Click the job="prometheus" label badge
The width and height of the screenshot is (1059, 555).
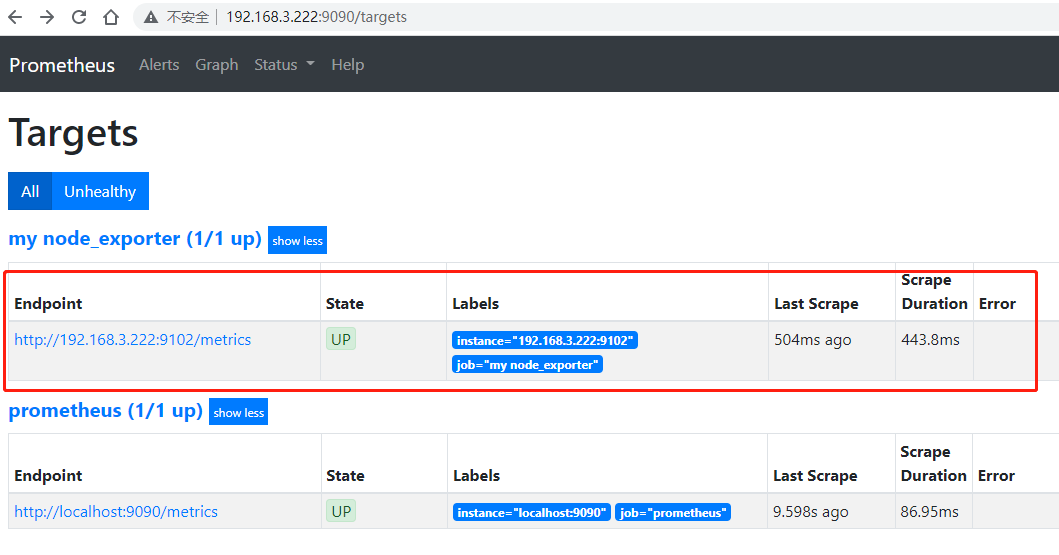(x=673, y=512)
